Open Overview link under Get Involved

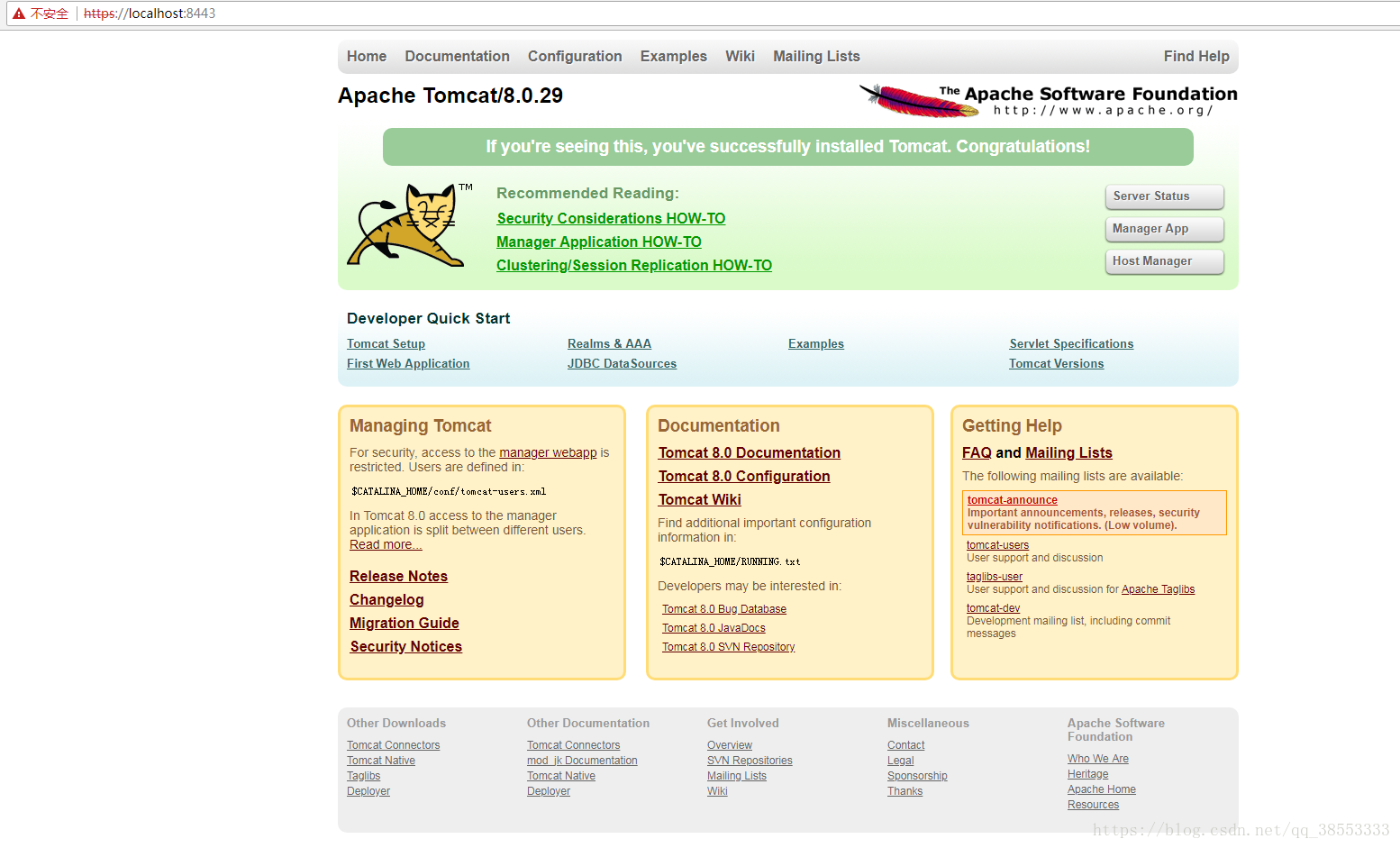point(730,745)
